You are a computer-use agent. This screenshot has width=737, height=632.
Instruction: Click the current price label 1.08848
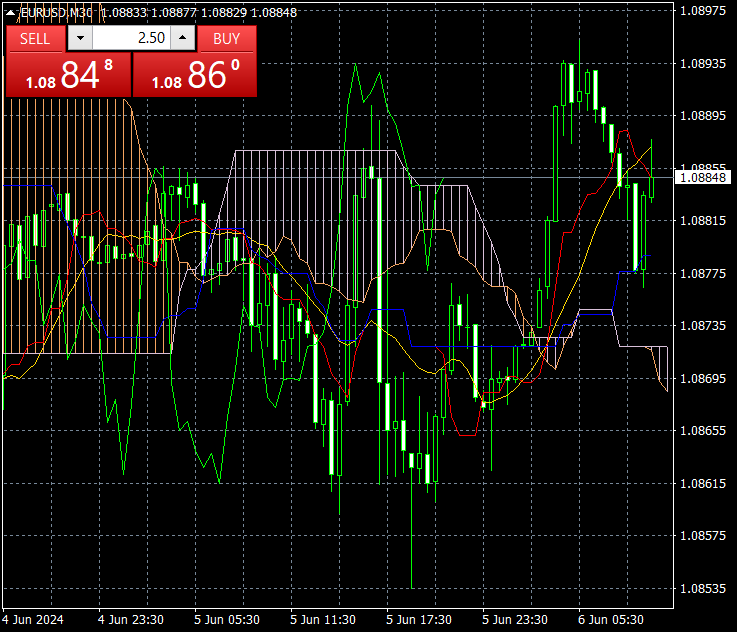point(703,178)
